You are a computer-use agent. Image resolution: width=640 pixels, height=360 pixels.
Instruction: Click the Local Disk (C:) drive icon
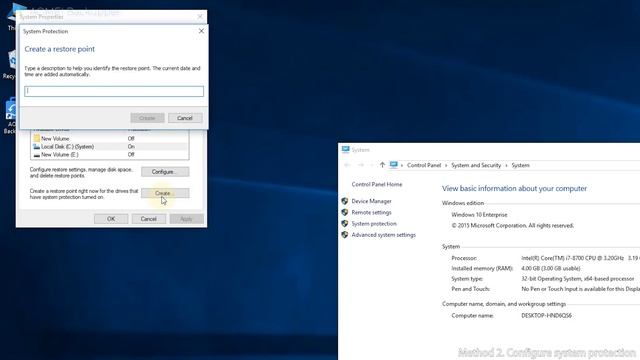click(37, 147)
